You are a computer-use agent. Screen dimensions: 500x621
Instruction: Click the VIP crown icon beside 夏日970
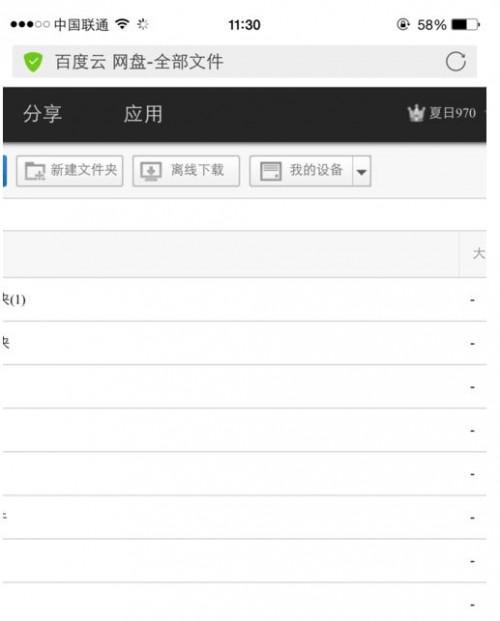[x=416, y=113]
